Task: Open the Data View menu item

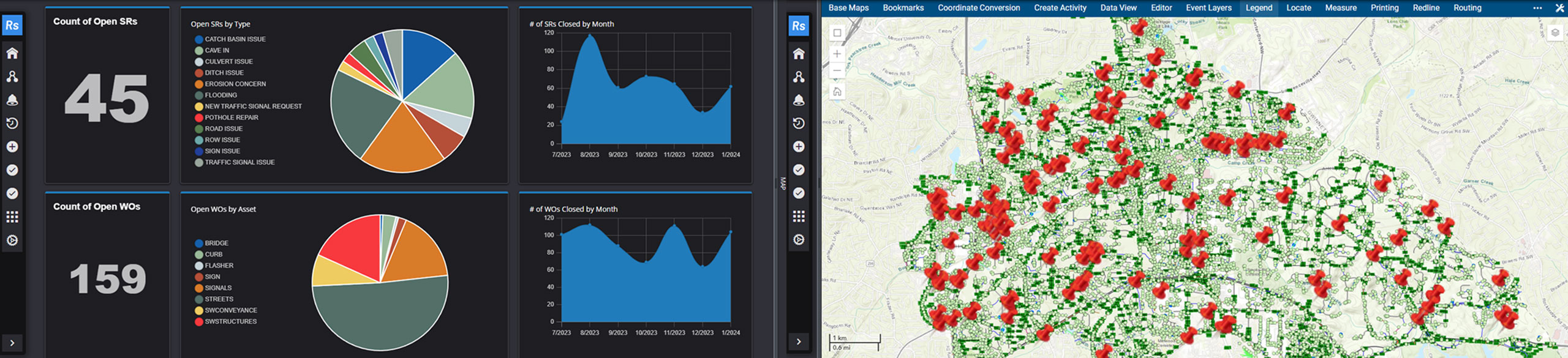Action: (x=1118, y=8)
